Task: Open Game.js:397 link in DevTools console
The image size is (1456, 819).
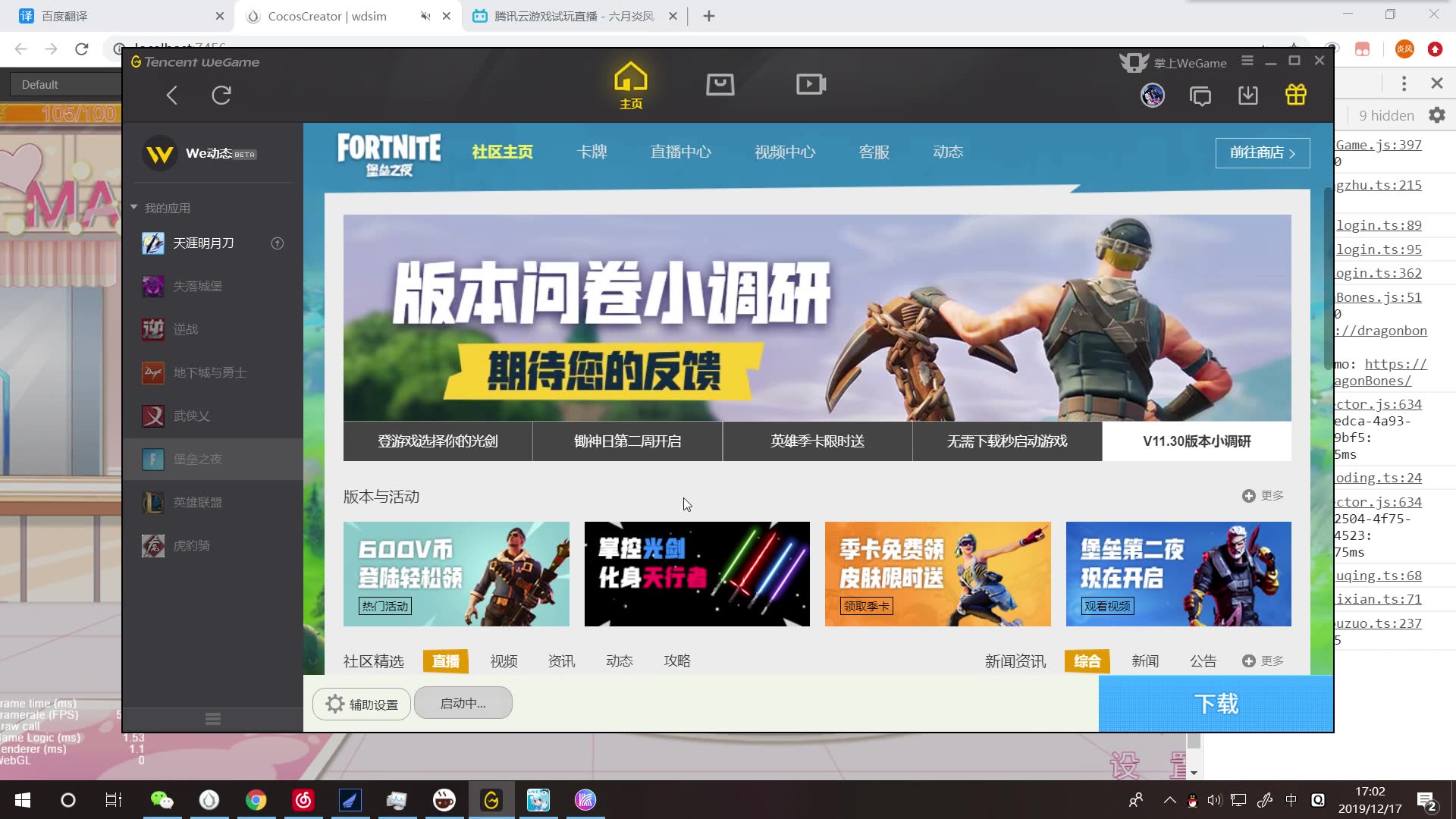Action: tap(1379, 145)
